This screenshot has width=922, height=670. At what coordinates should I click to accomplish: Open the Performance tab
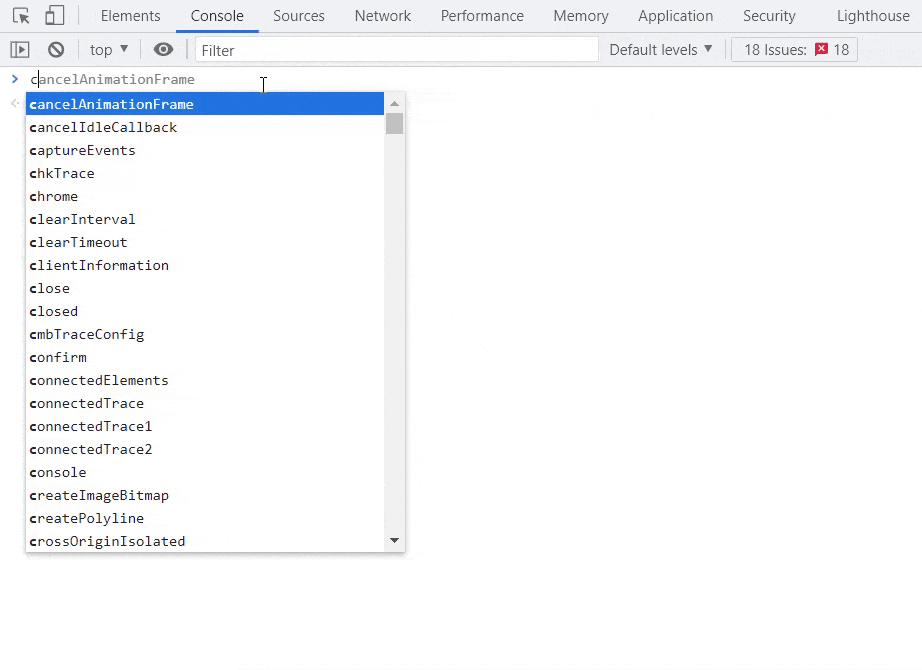482,15
